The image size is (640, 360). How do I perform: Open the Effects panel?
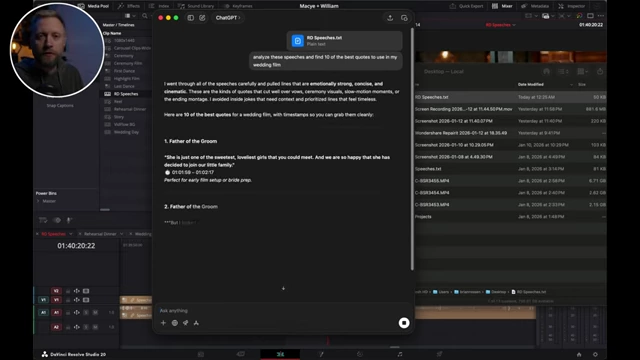click(x=129, y=6)
